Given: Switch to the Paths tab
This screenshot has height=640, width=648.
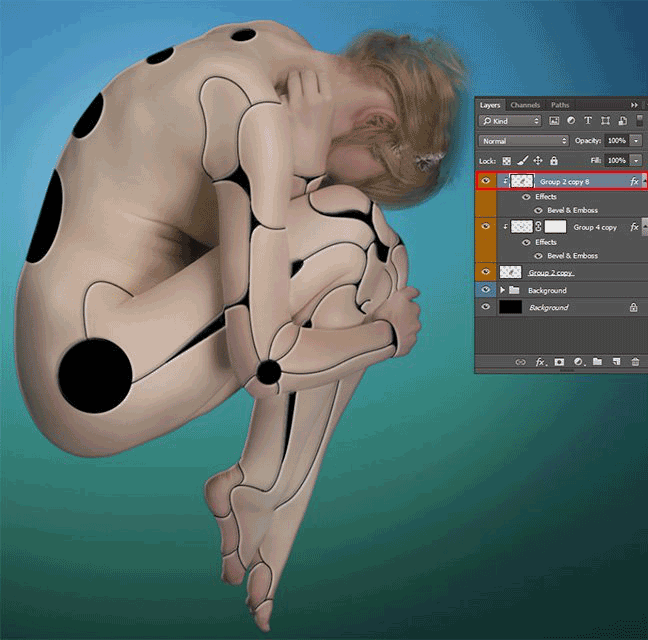Looking at the screenshot, I should [x=560, y=105].
